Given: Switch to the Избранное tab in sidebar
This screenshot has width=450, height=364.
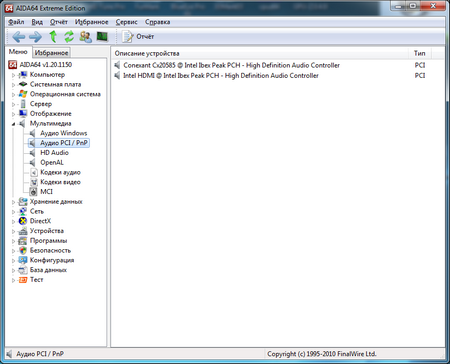Looking at the screenshot, I should [x=51, y=53].
